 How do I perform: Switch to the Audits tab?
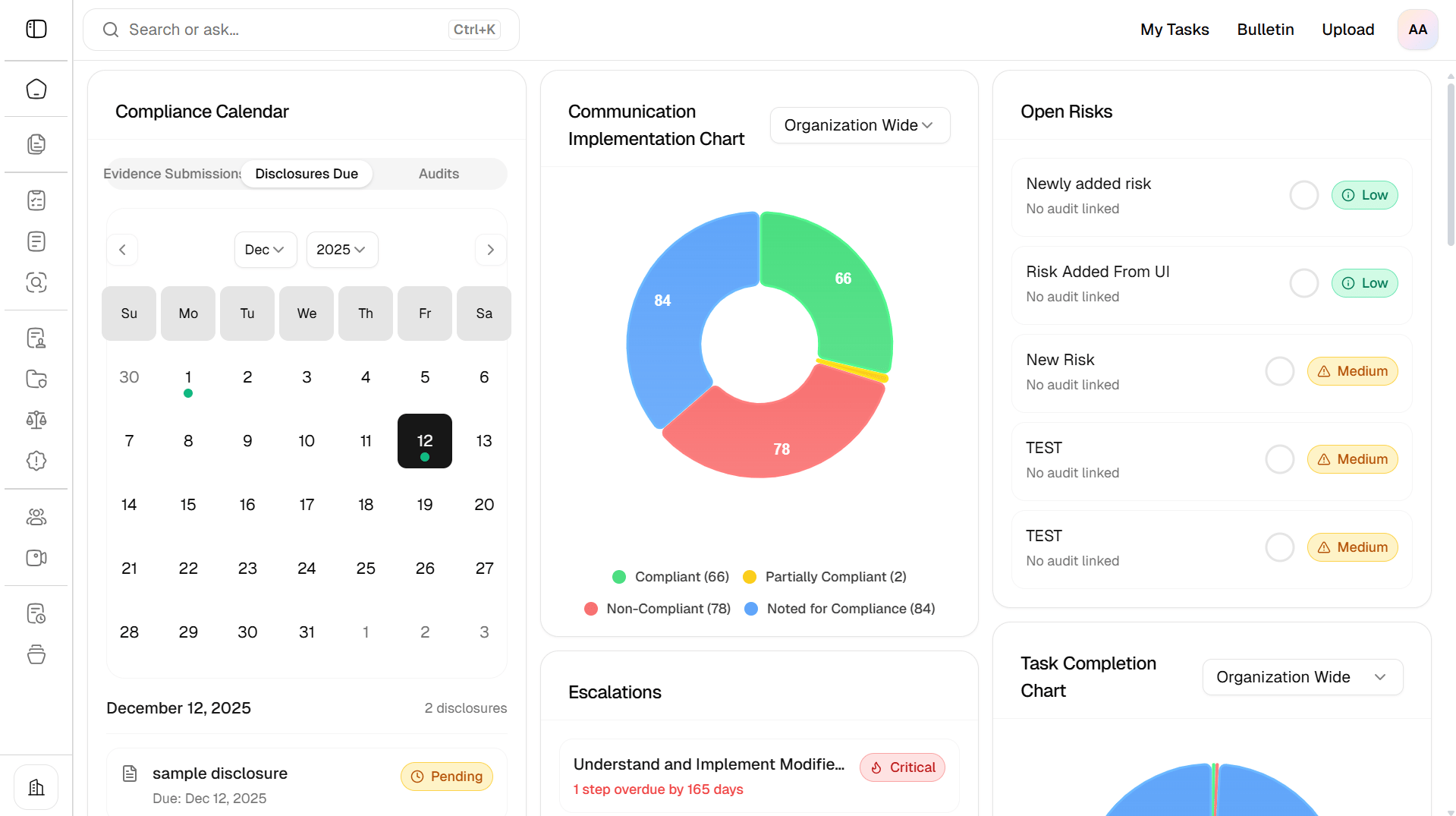click(x=439, y=174)
